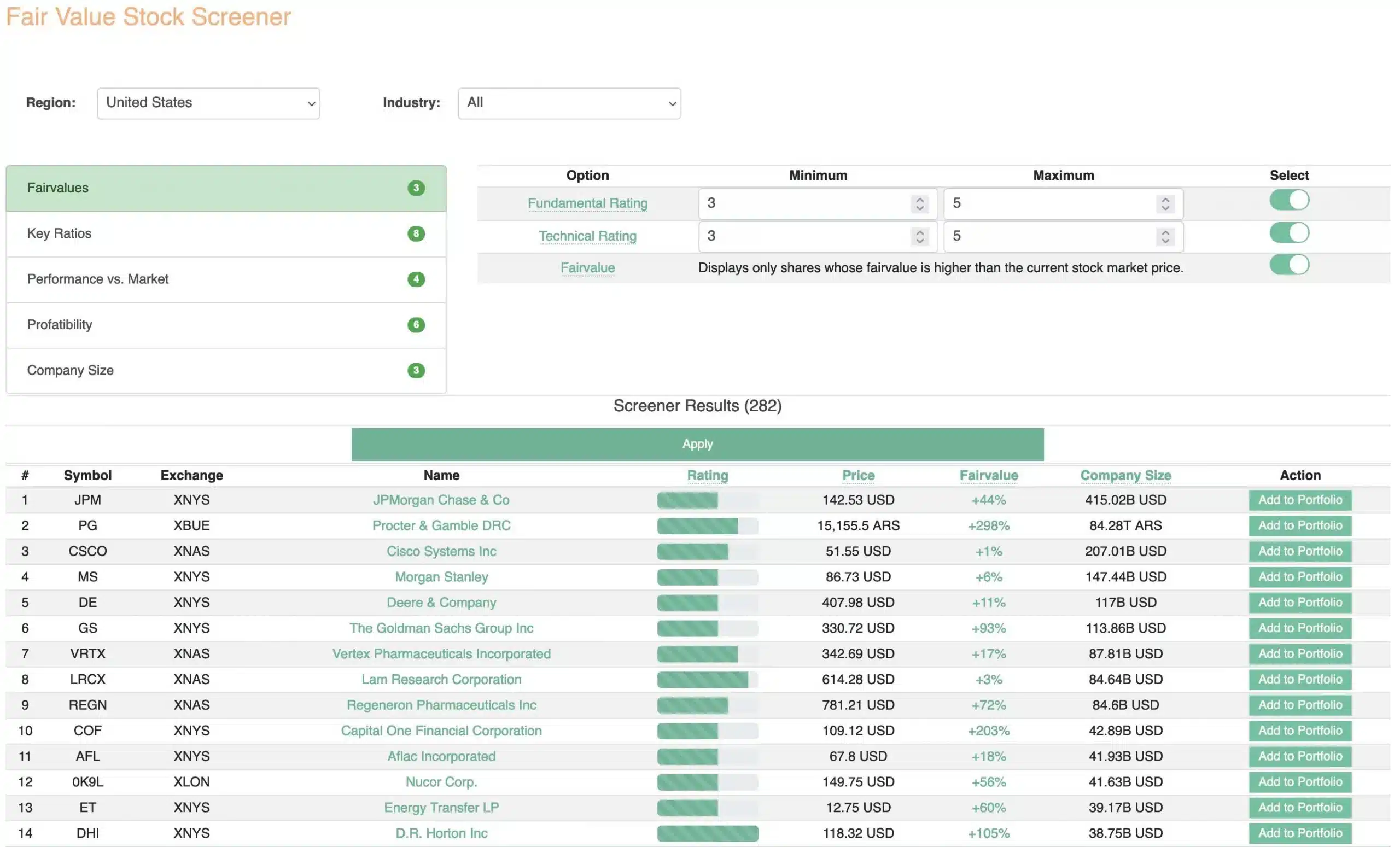Image resolution: width=1400 pixels, height=847 pixels.
Task: Click the Fairvalues count badge 3
Action: (x=416, y=188)
